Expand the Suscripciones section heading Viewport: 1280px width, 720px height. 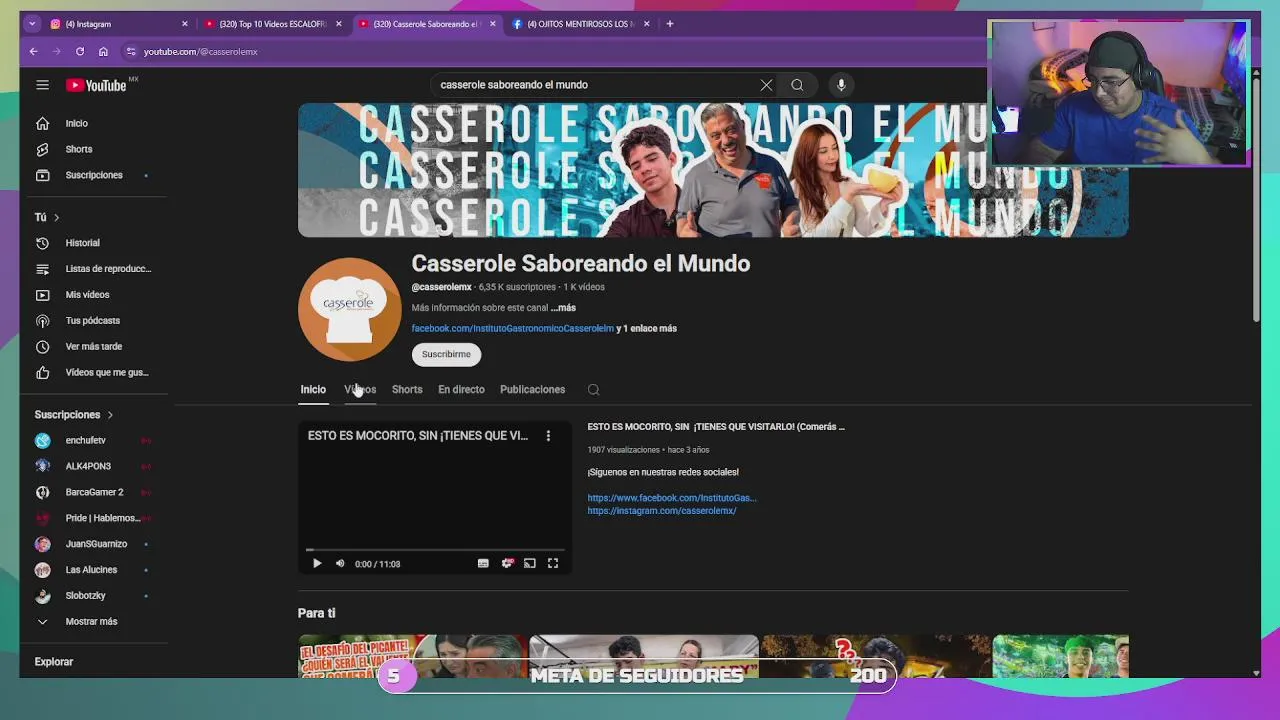click(x=74, y=415)
